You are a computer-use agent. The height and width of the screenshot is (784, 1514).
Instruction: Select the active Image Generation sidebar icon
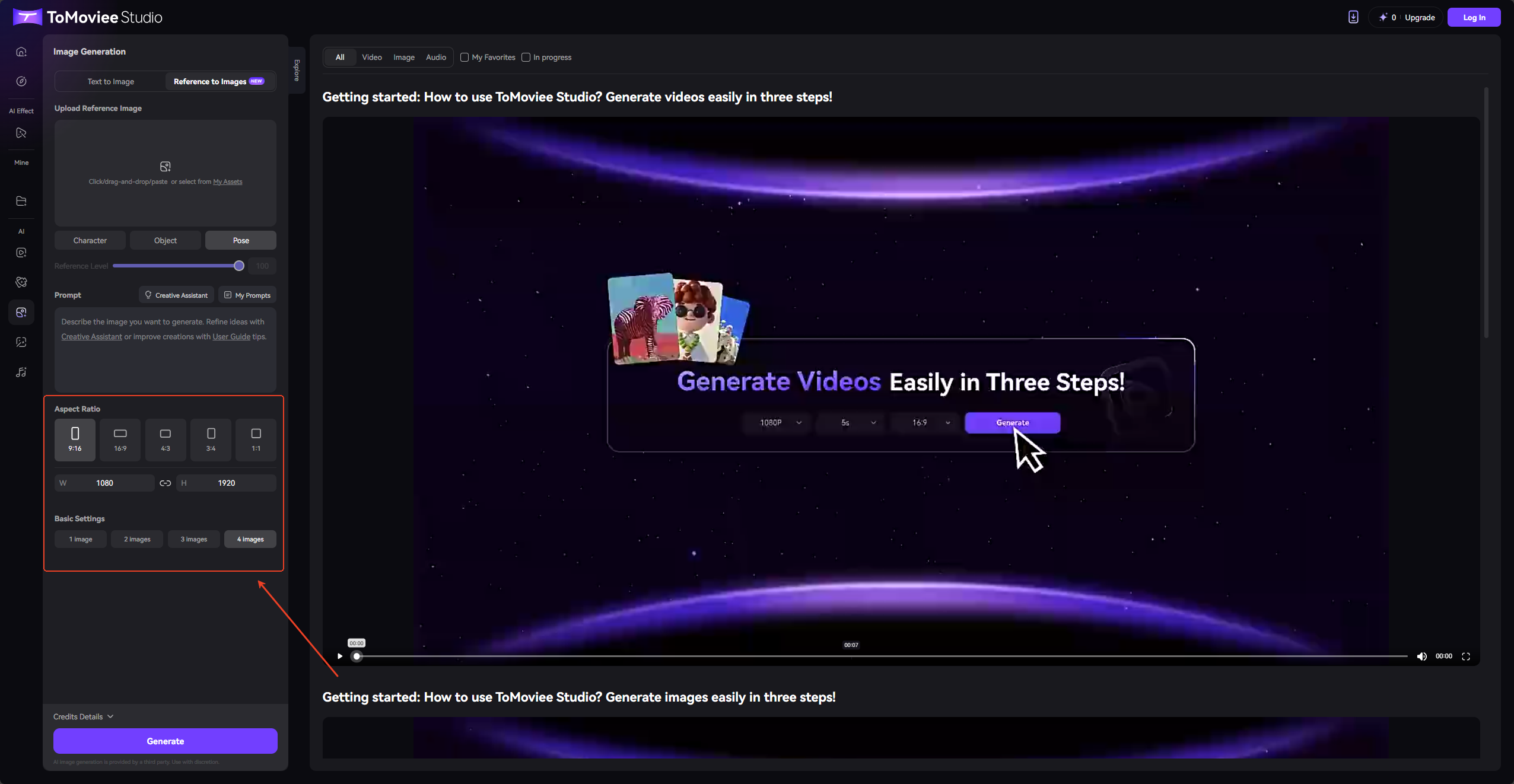(x=21, y=312)
